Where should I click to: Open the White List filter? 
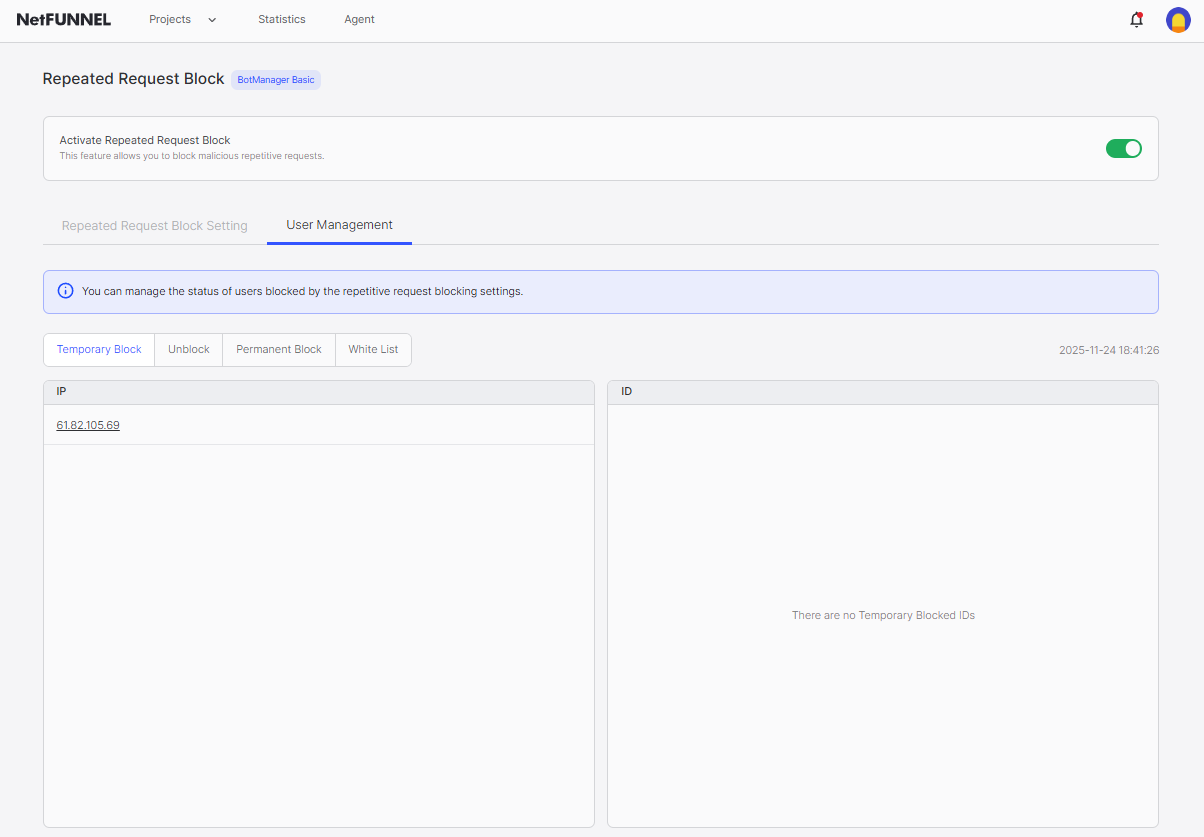(x=373, y=350)
